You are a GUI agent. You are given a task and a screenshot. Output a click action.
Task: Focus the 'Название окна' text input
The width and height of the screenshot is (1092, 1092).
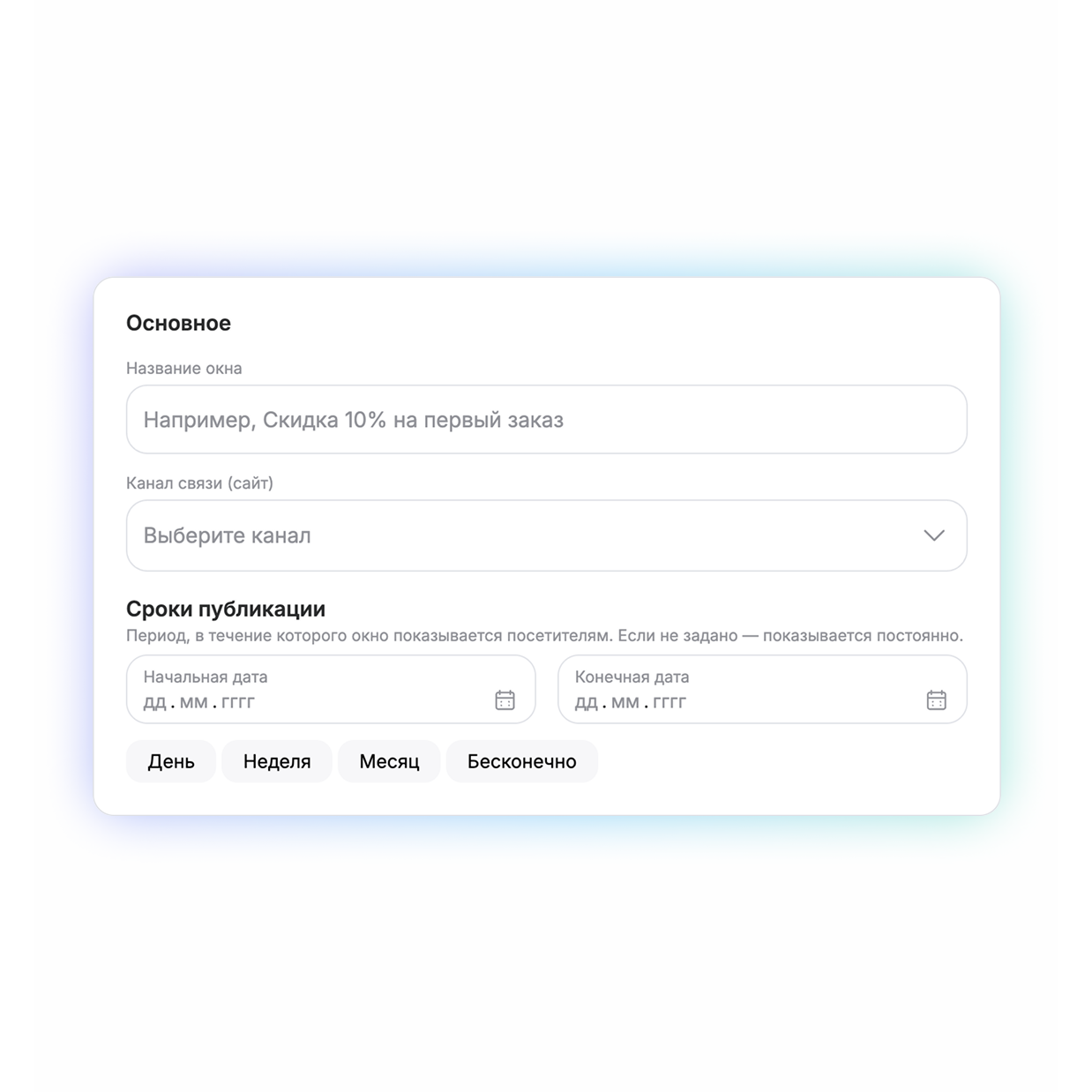tap(546, 420)
